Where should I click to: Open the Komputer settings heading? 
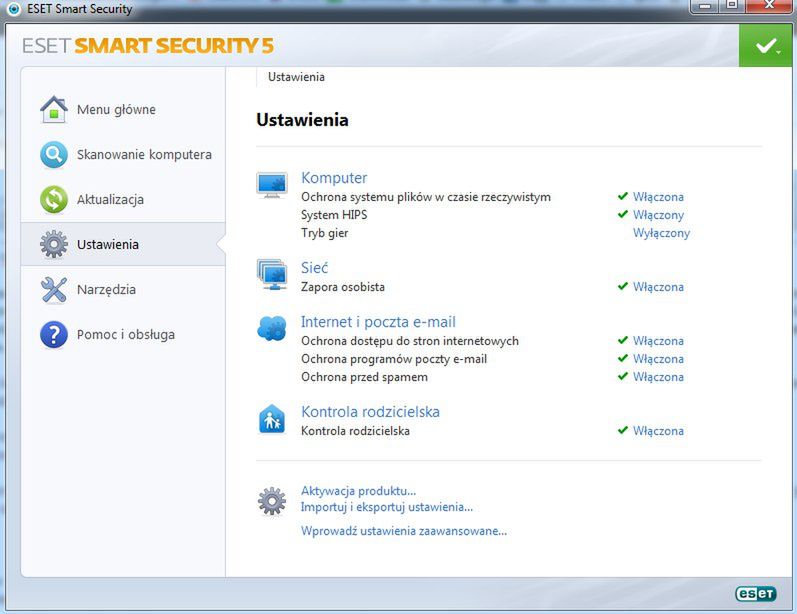pyautogui.click(x=334, y=178)
